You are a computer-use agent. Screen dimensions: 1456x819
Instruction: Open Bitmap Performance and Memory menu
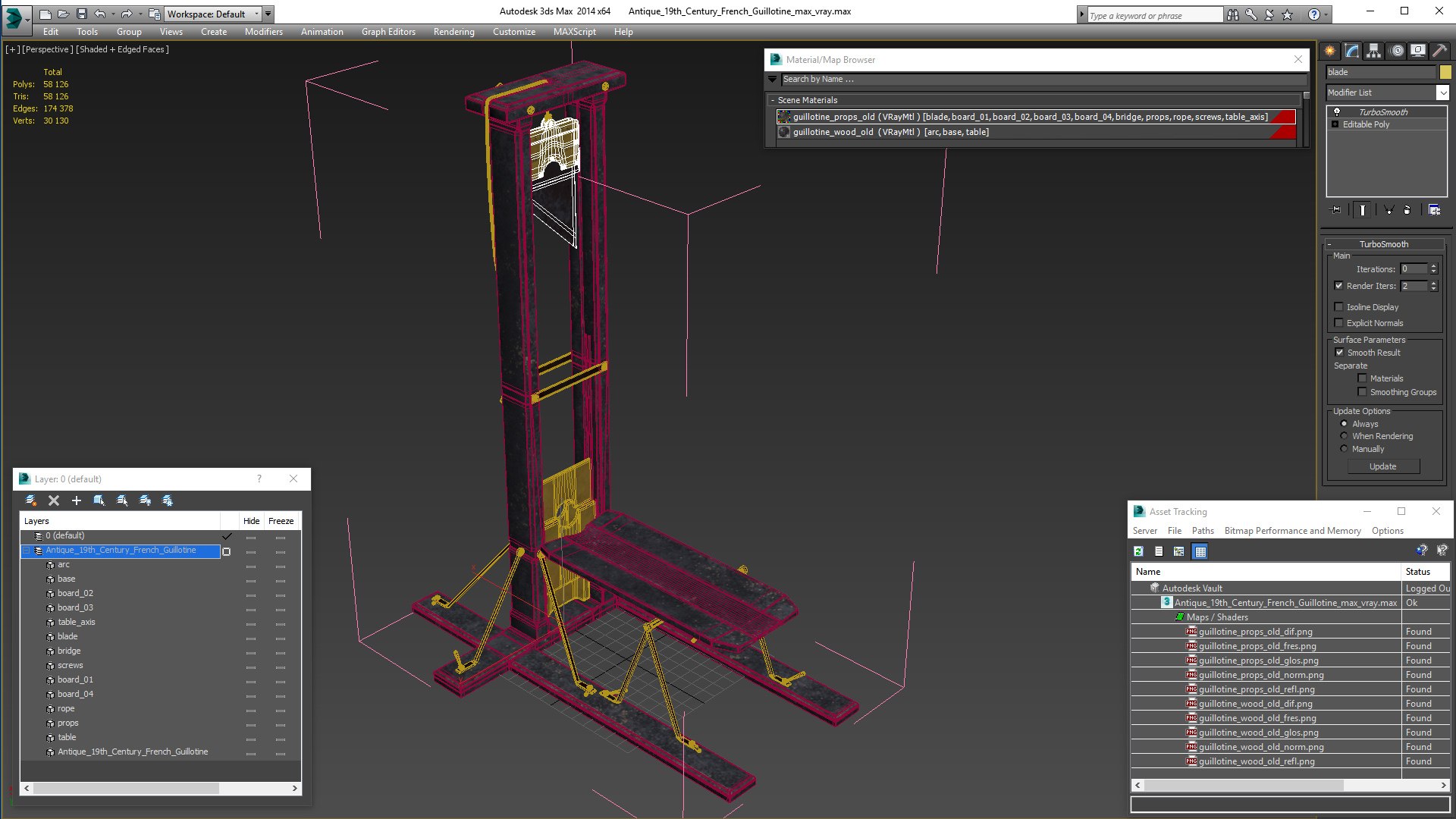pos(1292,531)
